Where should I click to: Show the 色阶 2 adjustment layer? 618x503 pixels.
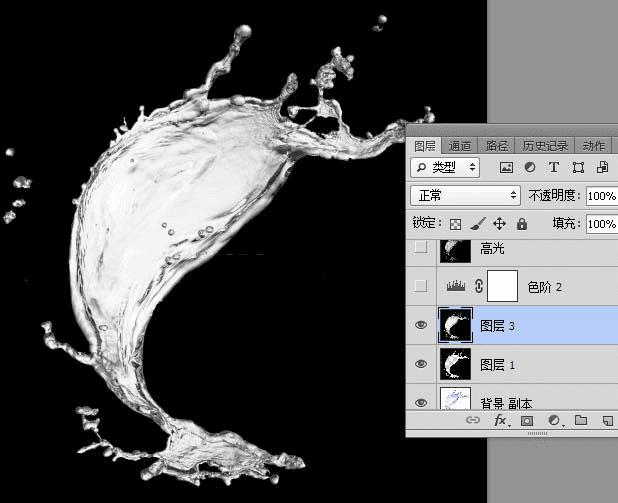(421, 285)
